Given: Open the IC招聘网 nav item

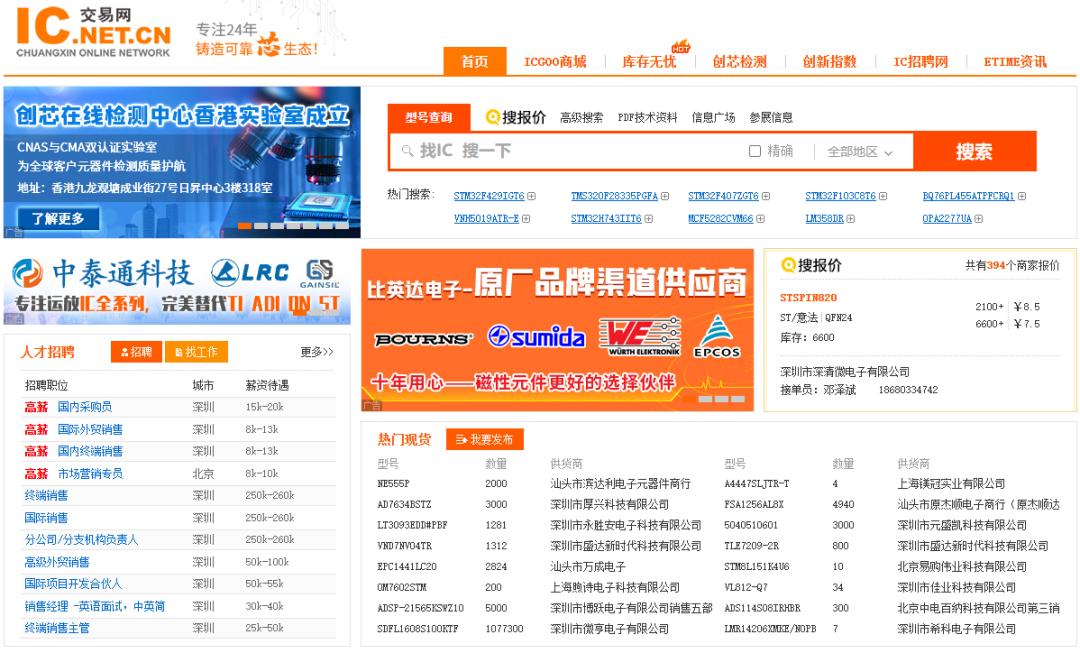Looking at the screenshot, I should (x=921, y=62).
